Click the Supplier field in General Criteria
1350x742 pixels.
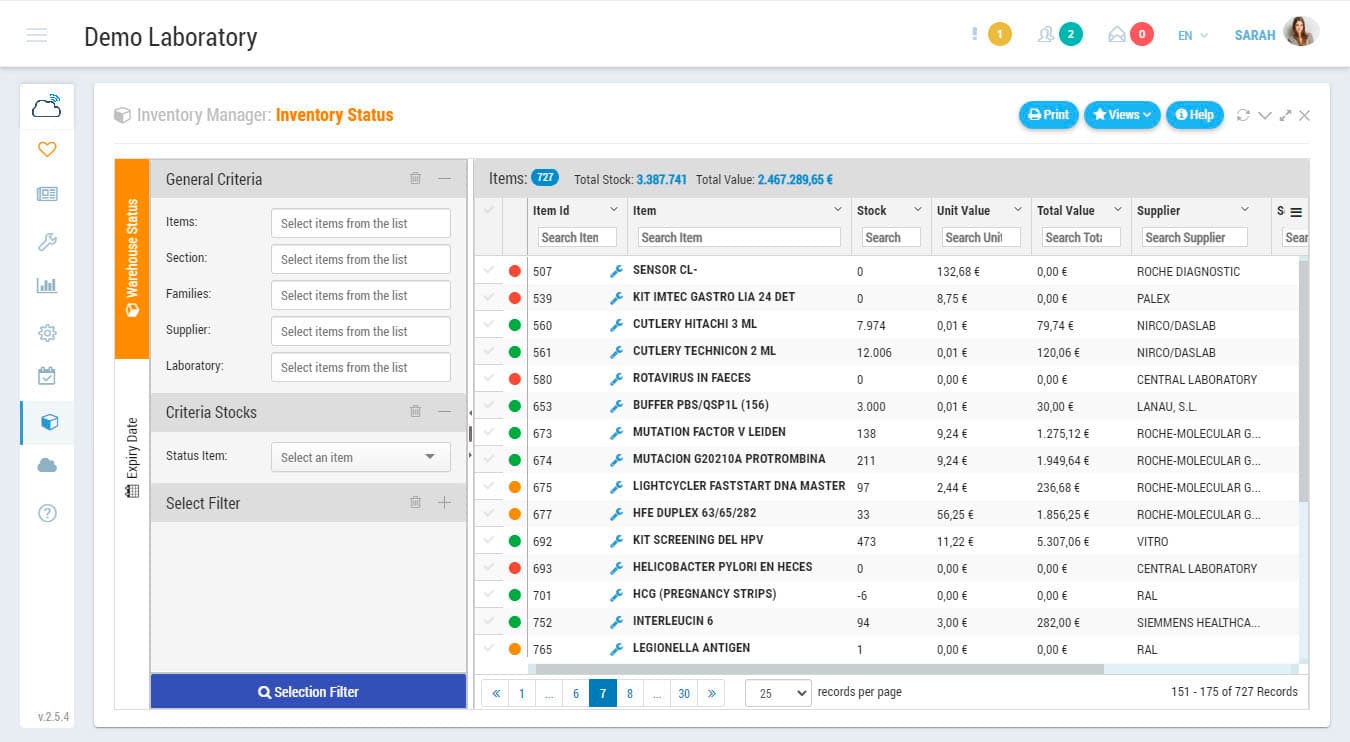pyautogui.click(x=360, y=331)
